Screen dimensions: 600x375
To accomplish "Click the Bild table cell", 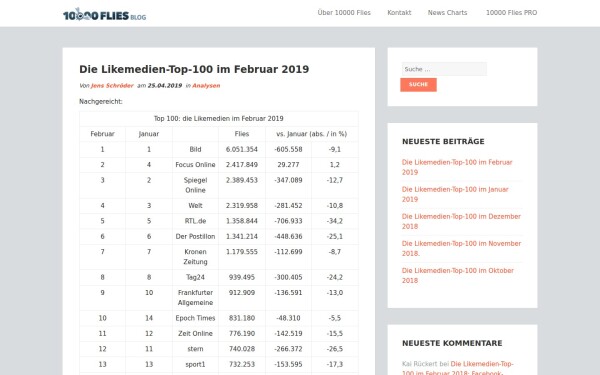I will [195, 150].
